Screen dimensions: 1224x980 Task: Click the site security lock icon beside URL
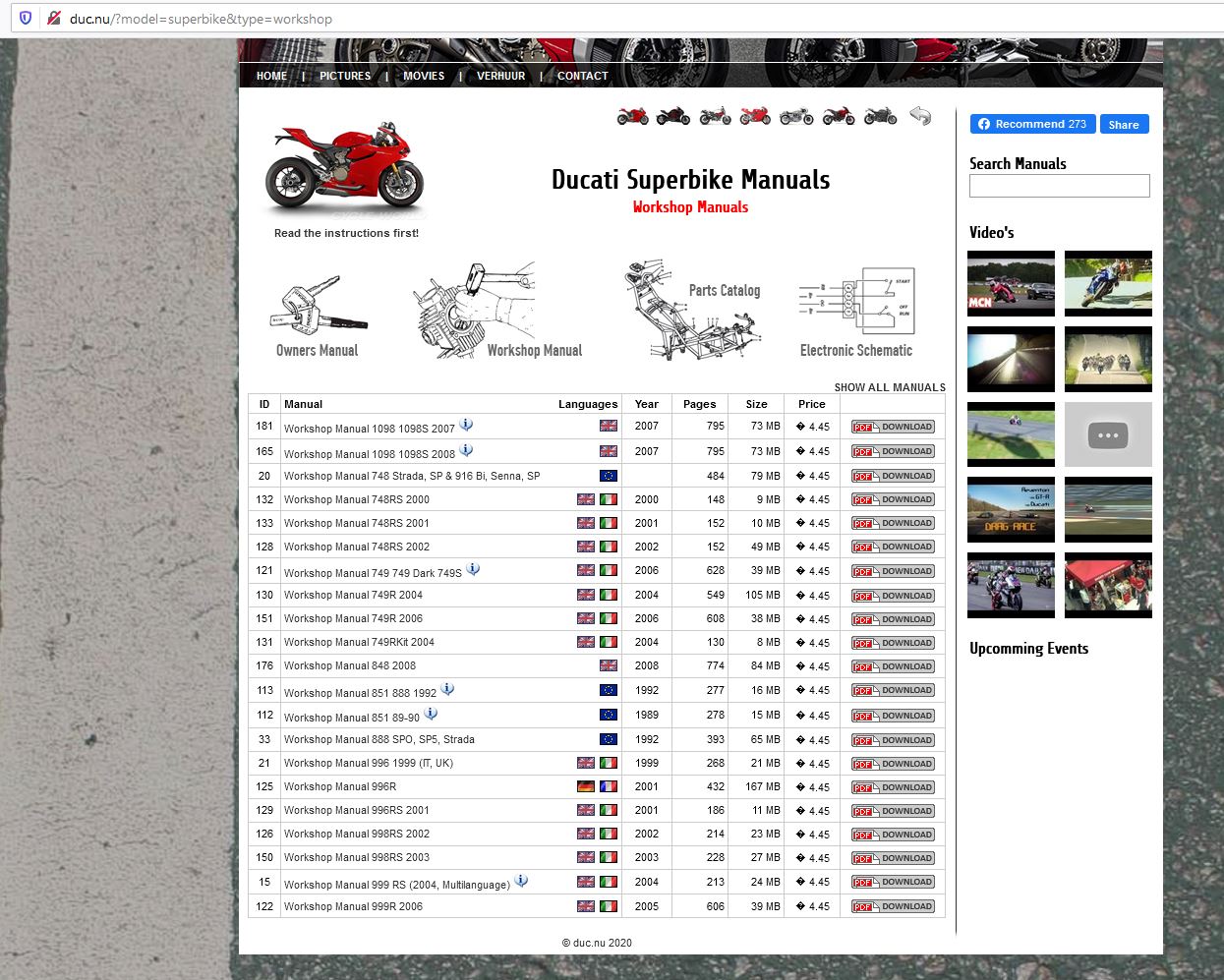point(54,18)
